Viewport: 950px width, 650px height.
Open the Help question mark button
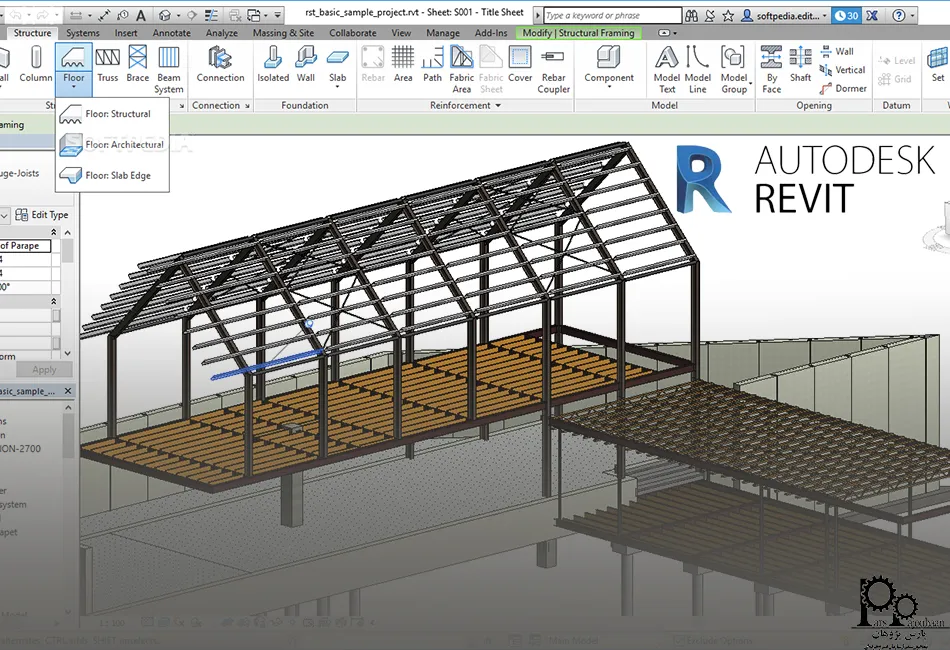click(x=899, y=15)
